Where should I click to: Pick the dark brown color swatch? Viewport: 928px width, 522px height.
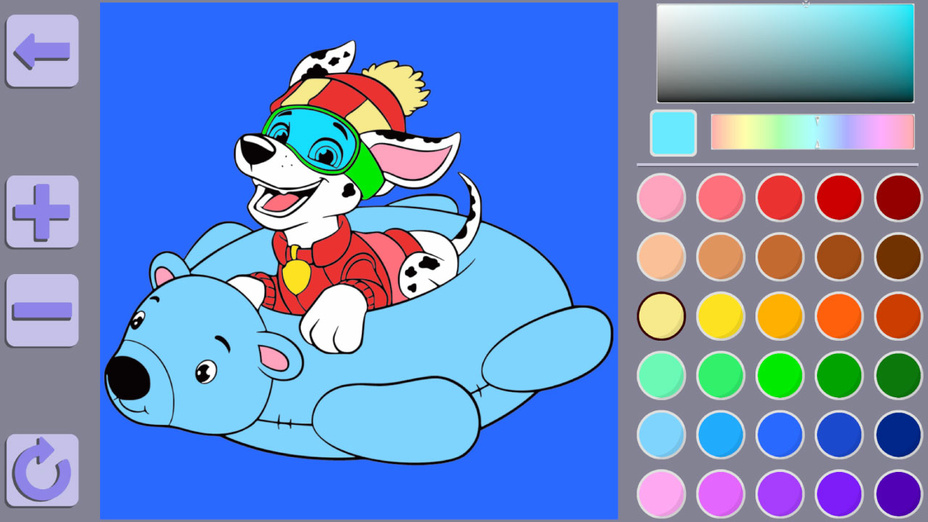click(898, 257)
